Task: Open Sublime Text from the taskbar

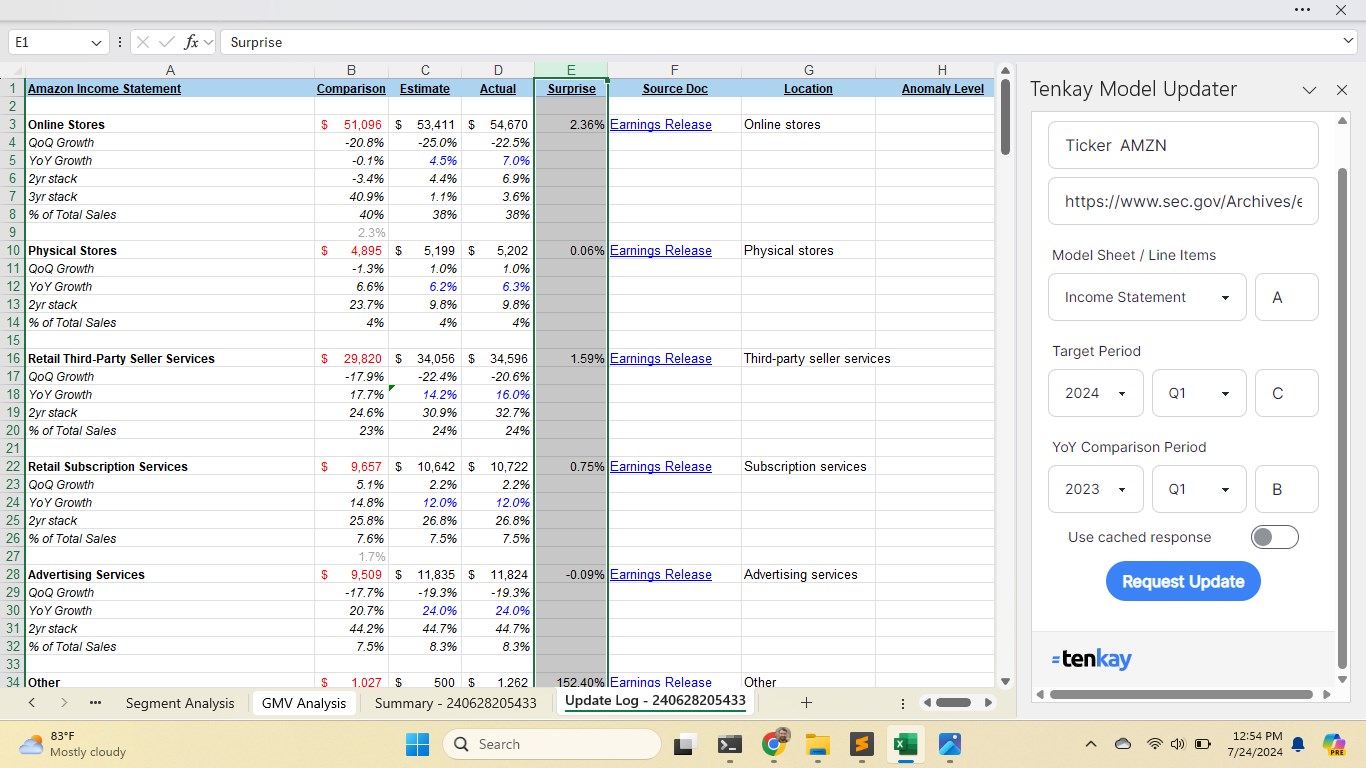Action: [x=862, y=744]
